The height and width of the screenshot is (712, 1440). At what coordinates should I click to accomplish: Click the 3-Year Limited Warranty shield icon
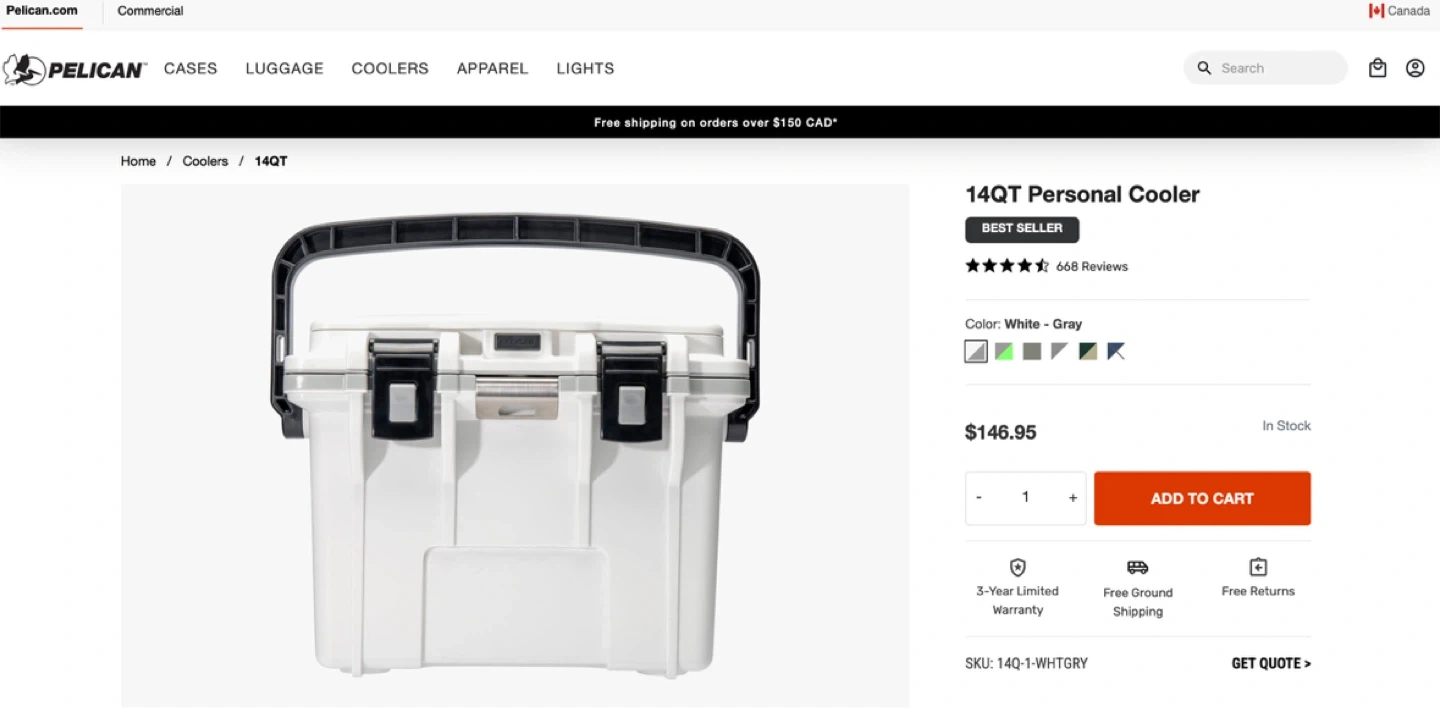tap(1018, 567)
